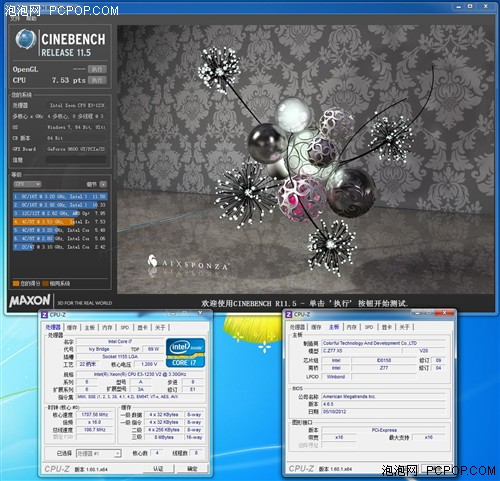500x481 pixels.
Task: Select 主板 tab in right CPU-Z
Action: (334, 327)
